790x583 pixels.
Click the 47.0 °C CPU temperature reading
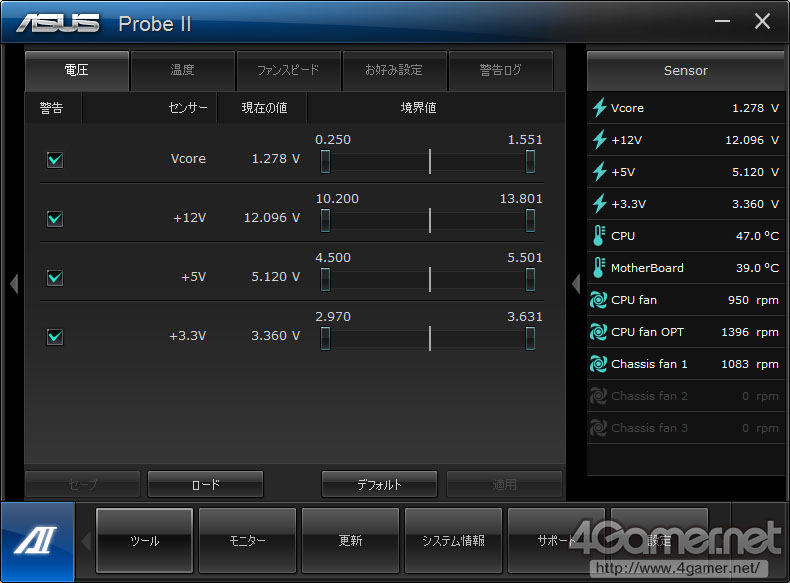[757, 236]
